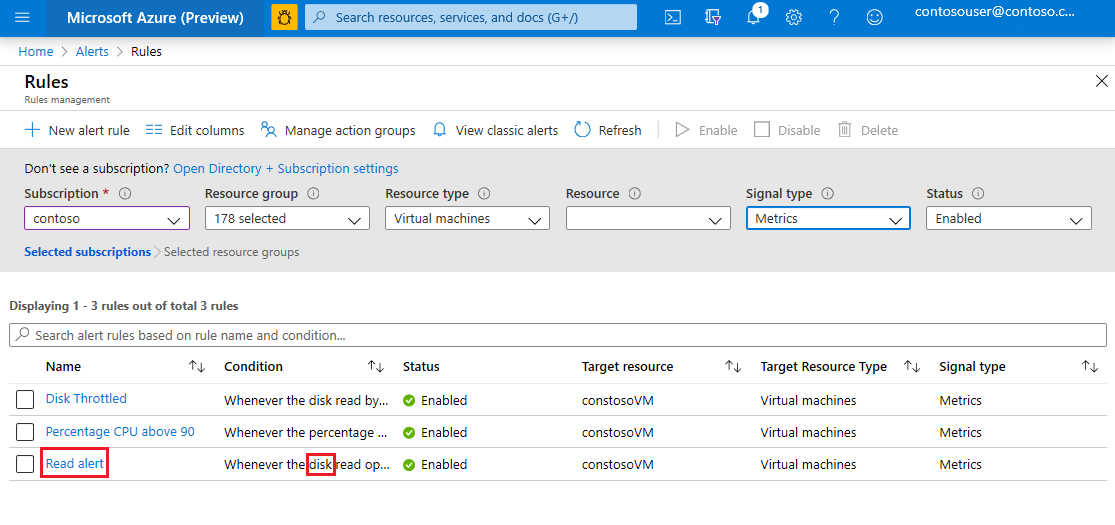The width and height of the screenshot is (1115, 525).
Task: Open the help question mark
Action: pyautogui.click(x=834, y=18)
